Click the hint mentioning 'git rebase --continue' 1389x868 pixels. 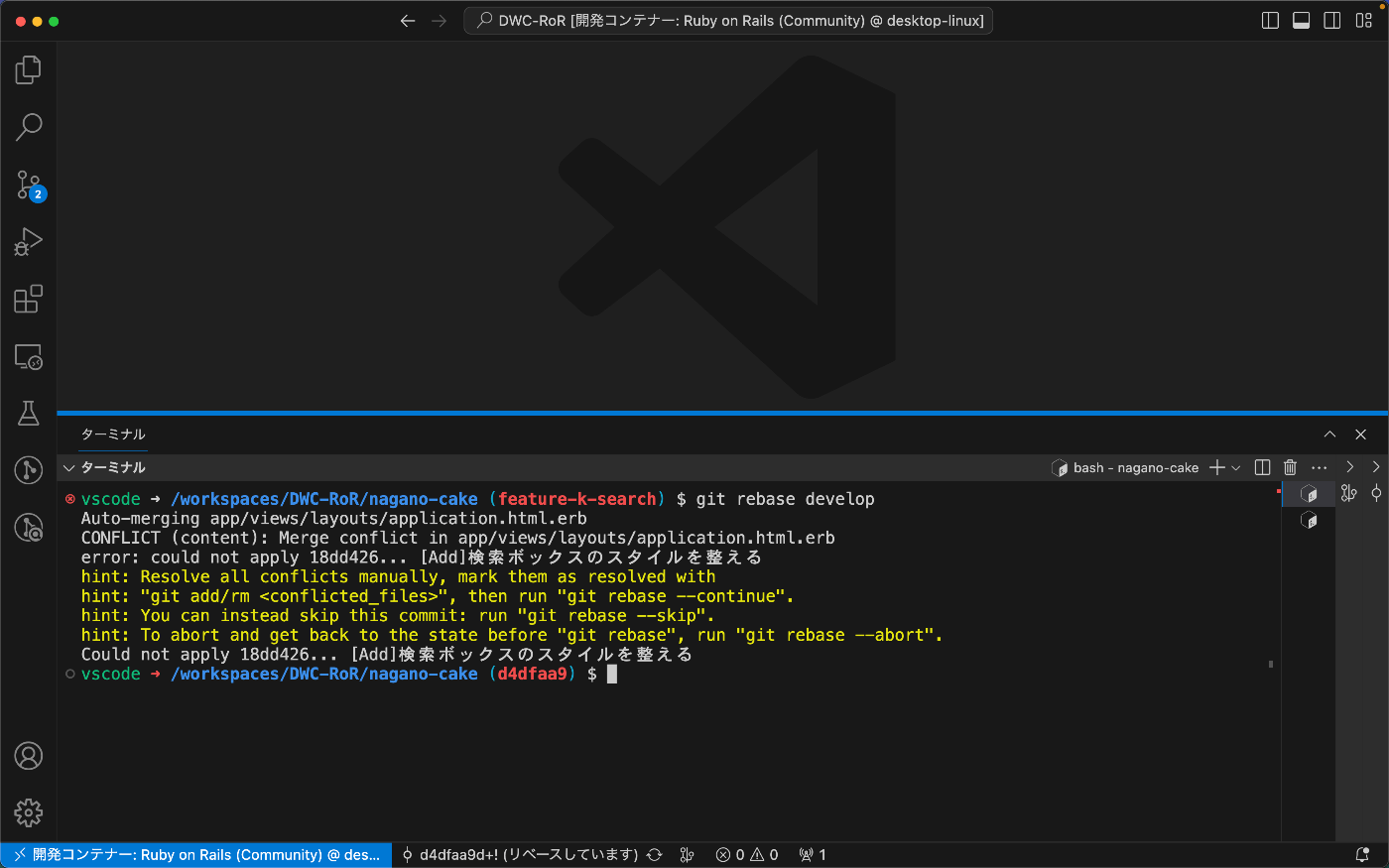(x=438, y=596)
